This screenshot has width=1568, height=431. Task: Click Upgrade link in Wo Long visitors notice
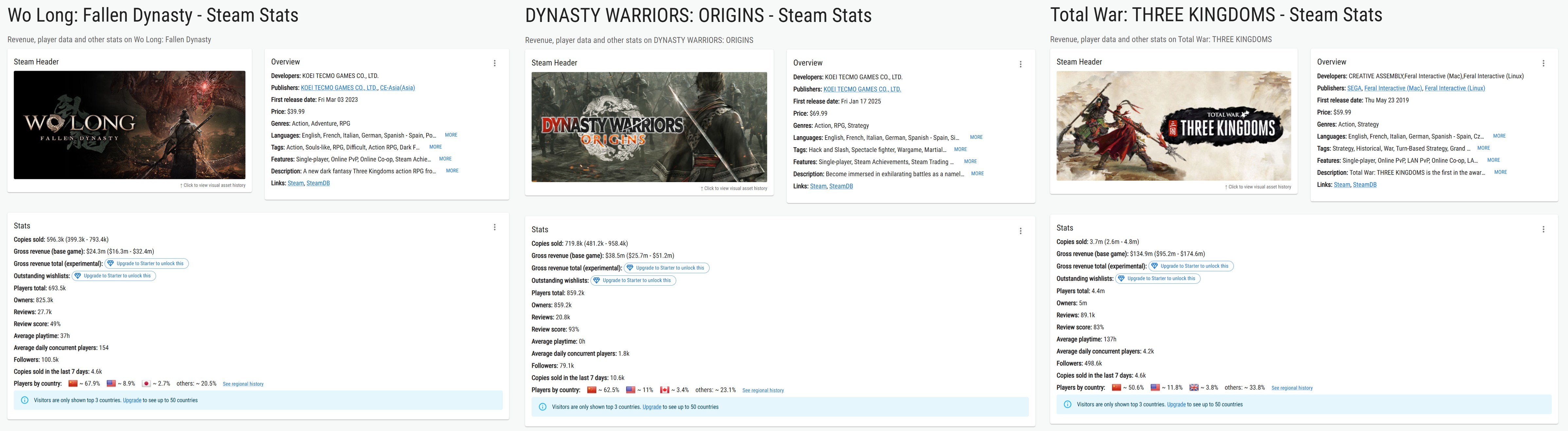coord(132,401)
